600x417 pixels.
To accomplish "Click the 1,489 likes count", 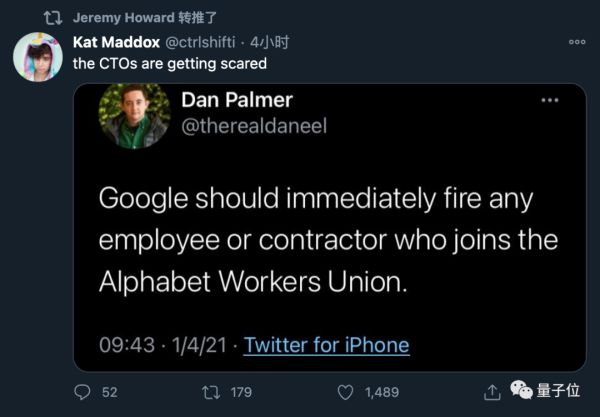I will point(381,391).
